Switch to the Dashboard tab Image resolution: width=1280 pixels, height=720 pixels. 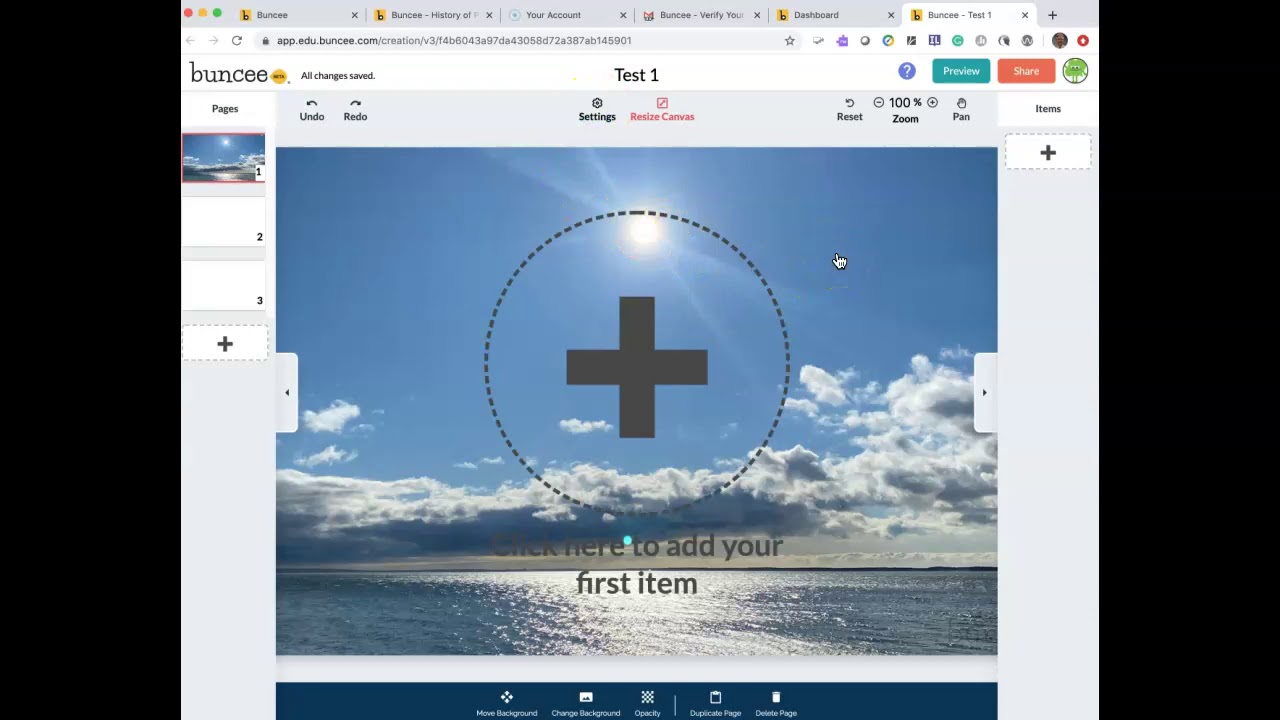coord(835,15)
